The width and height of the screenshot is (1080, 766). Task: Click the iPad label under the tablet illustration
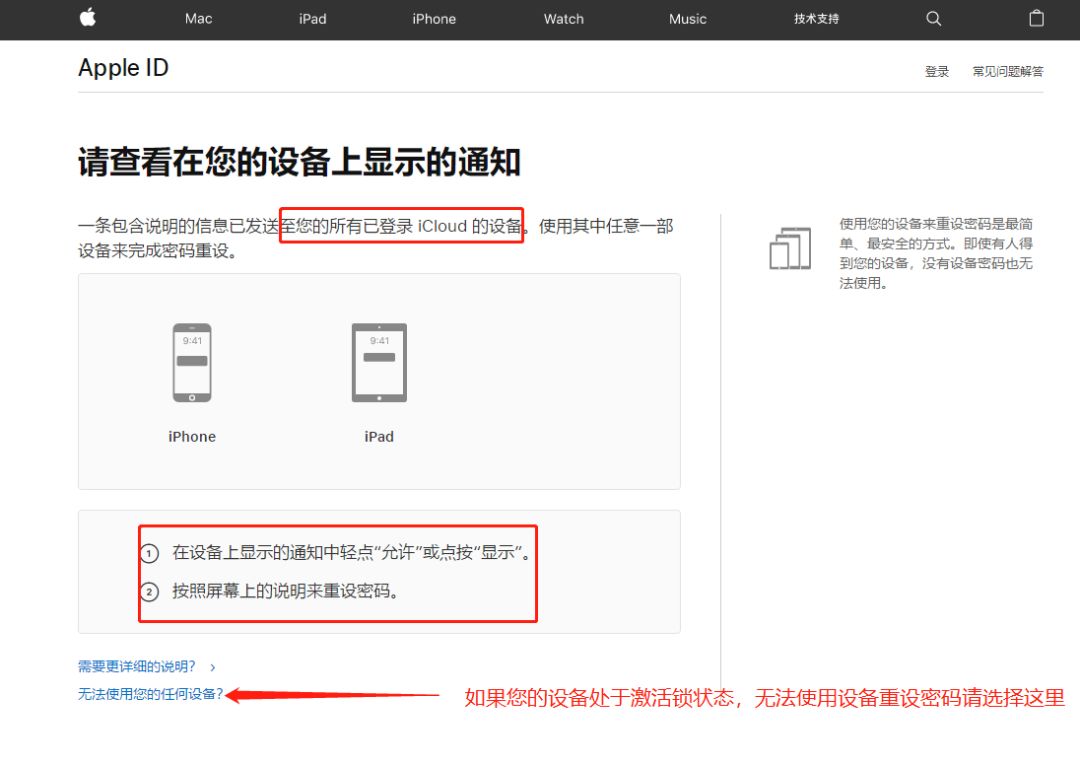pos(378,436)
